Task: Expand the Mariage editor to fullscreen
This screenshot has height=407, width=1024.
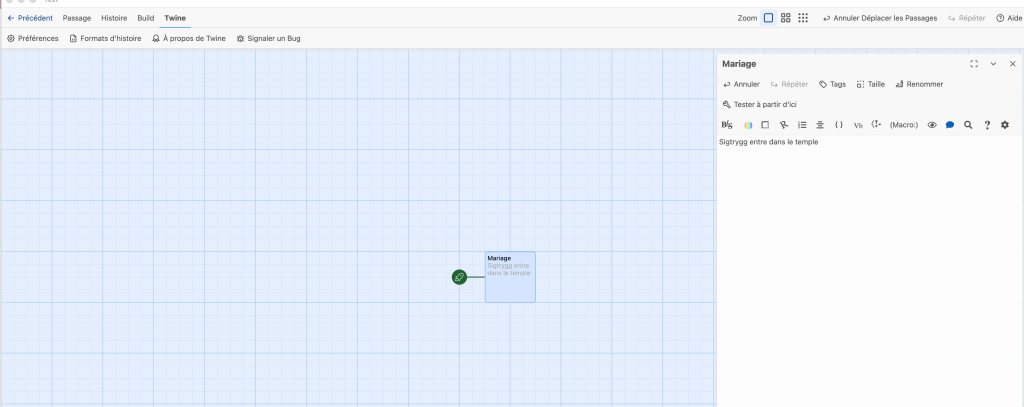Action: point(974,64)
